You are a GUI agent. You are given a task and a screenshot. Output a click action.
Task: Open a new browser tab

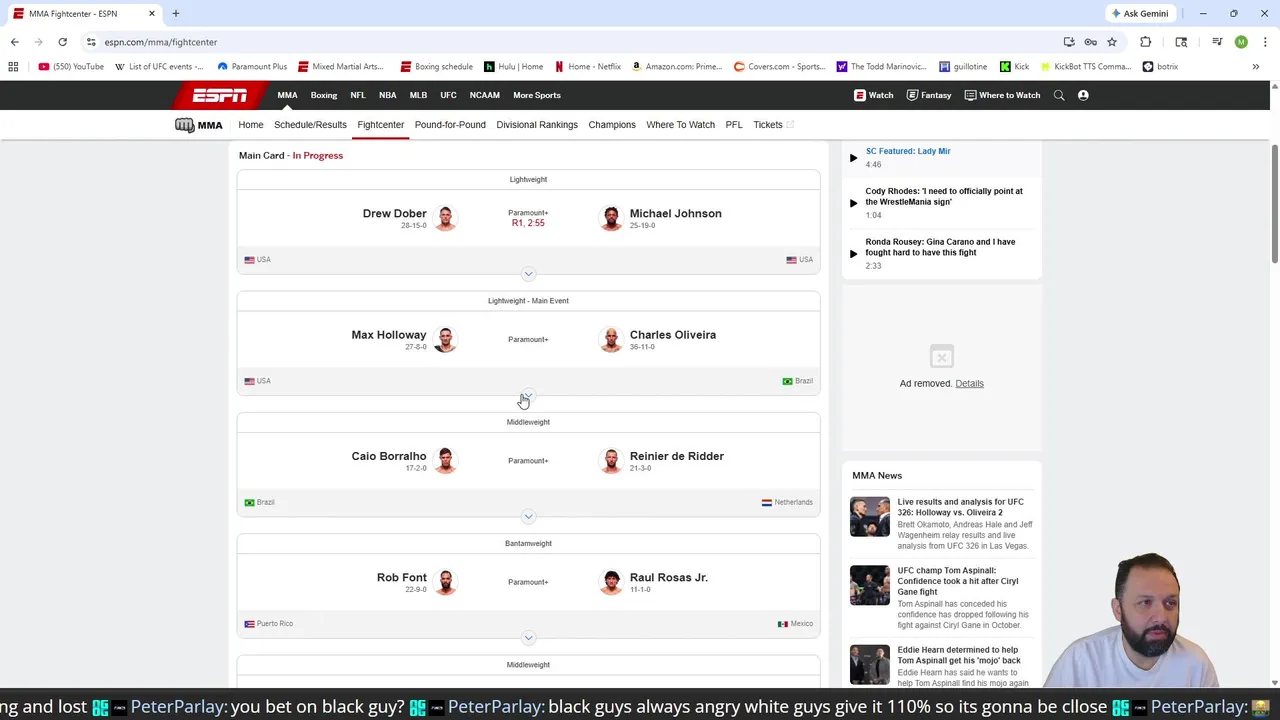[176, 13]
